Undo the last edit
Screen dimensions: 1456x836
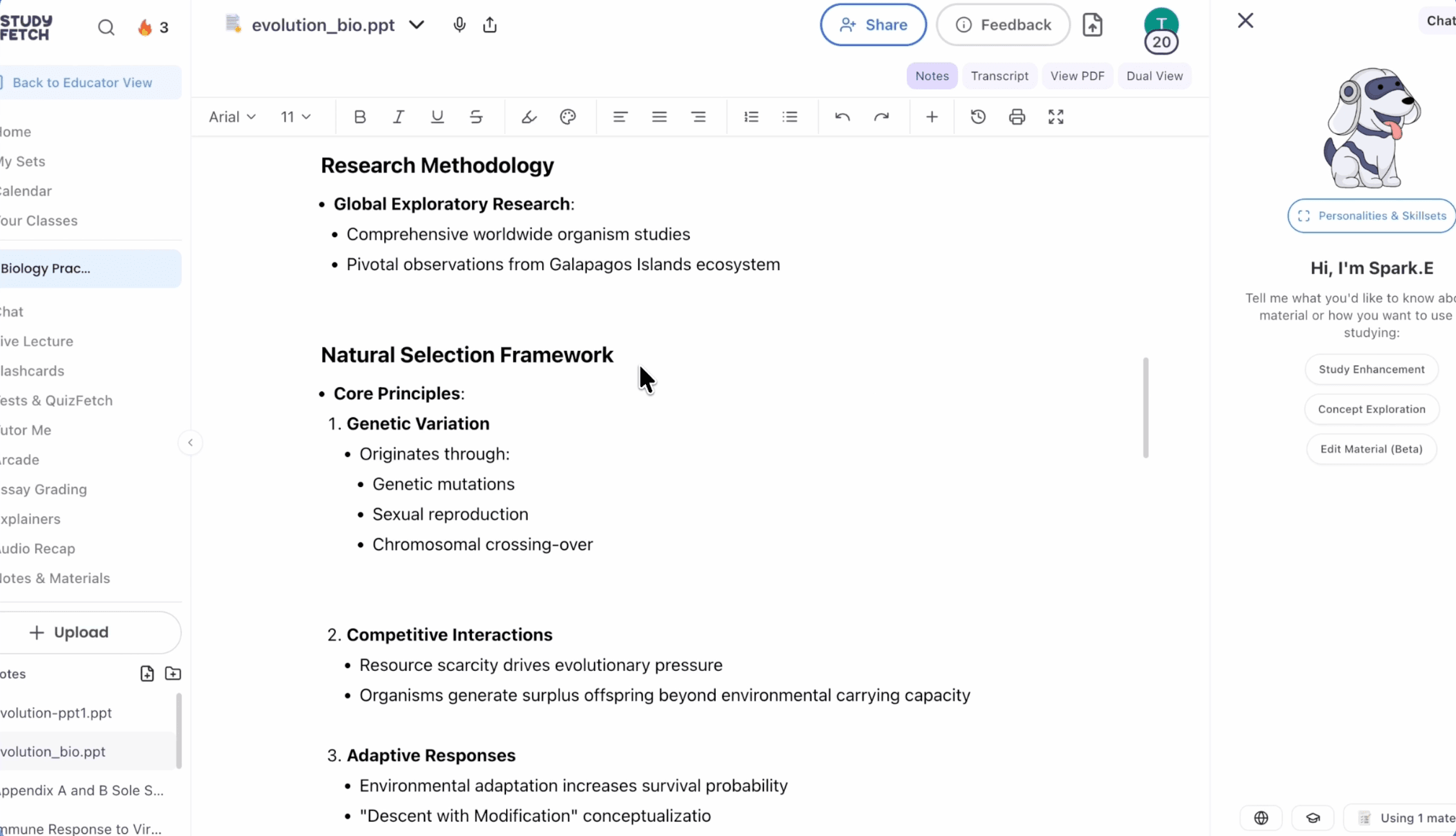coord(843,117)
